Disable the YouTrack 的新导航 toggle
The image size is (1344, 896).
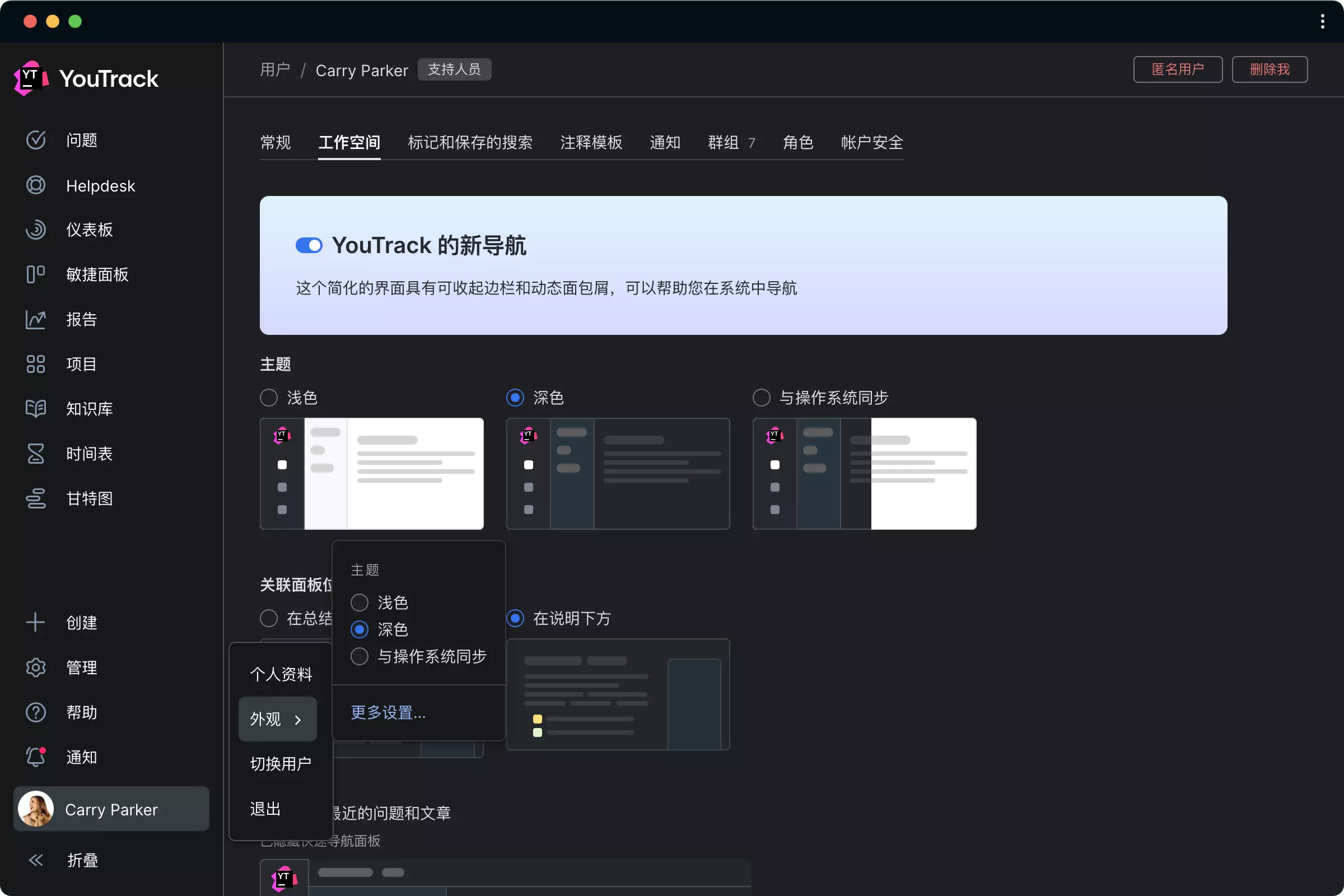pyautogui.click(x=309, y=245)
